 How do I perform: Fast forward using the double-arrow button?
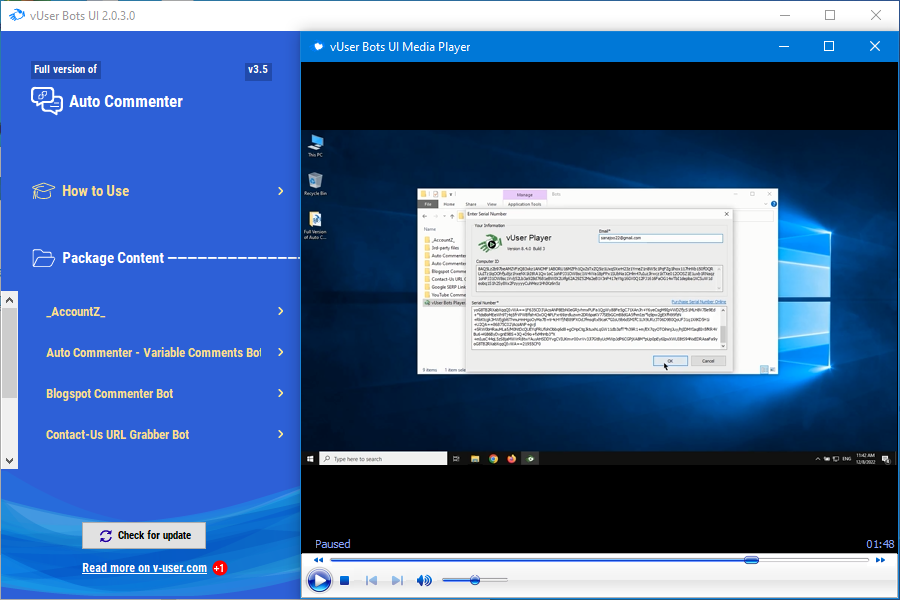(880, 560)
